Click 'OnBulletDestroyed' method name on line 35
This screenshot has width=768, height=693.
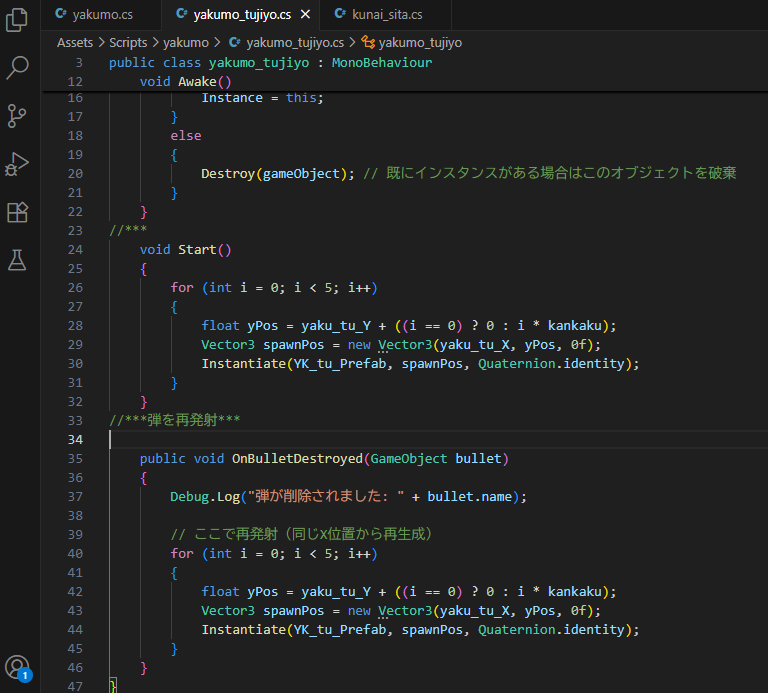click(x=297, y=459)
